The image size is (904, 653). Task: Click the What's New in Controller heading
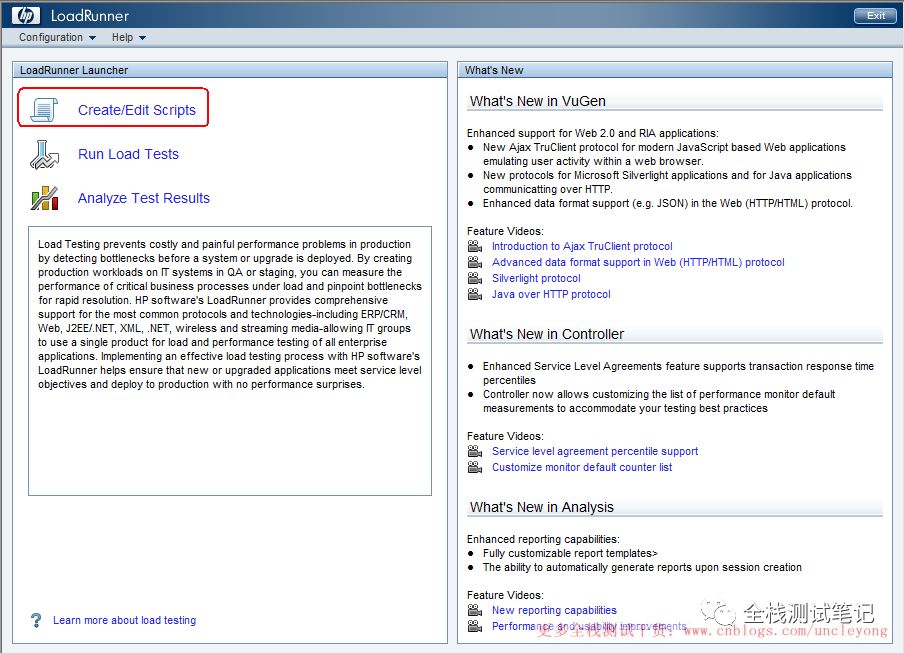click(547, 334)
